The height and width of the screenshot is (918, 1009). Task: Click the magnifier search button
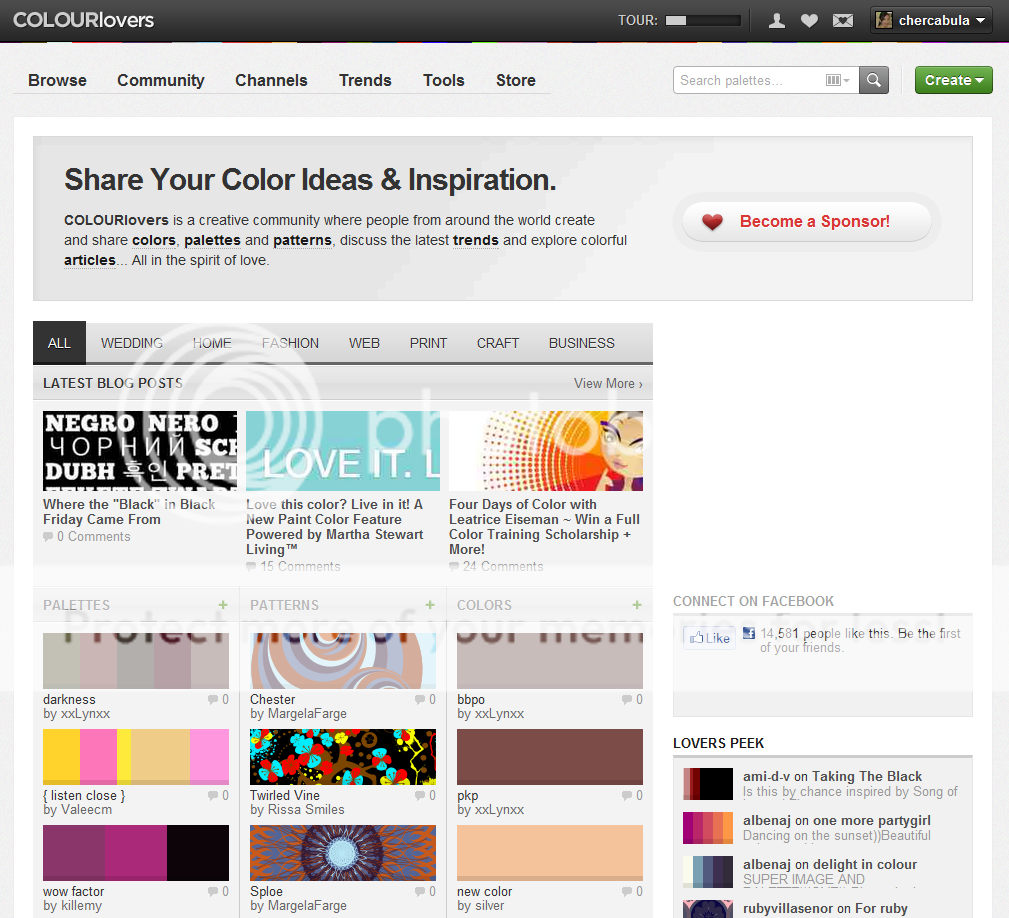[x=874, y=80]
